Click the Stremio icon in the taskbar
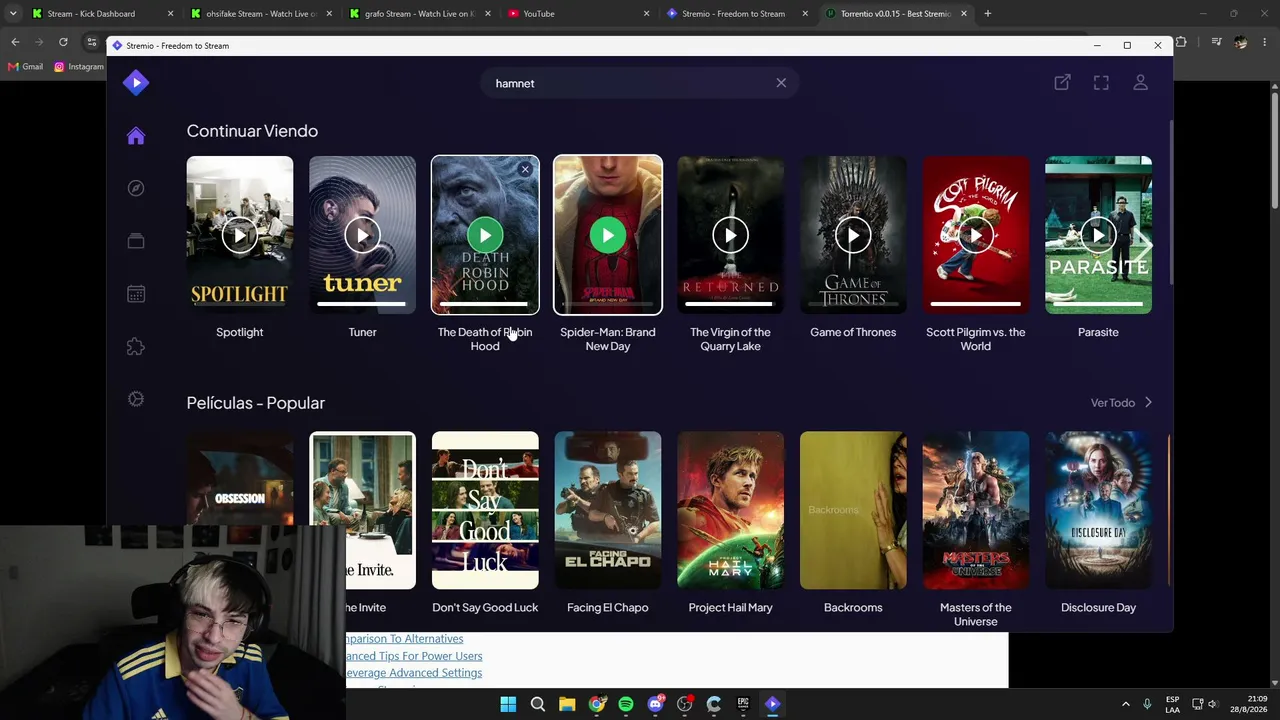This screenshot has width=1280, height=720. pyautogui.click(x=772, y=704)
